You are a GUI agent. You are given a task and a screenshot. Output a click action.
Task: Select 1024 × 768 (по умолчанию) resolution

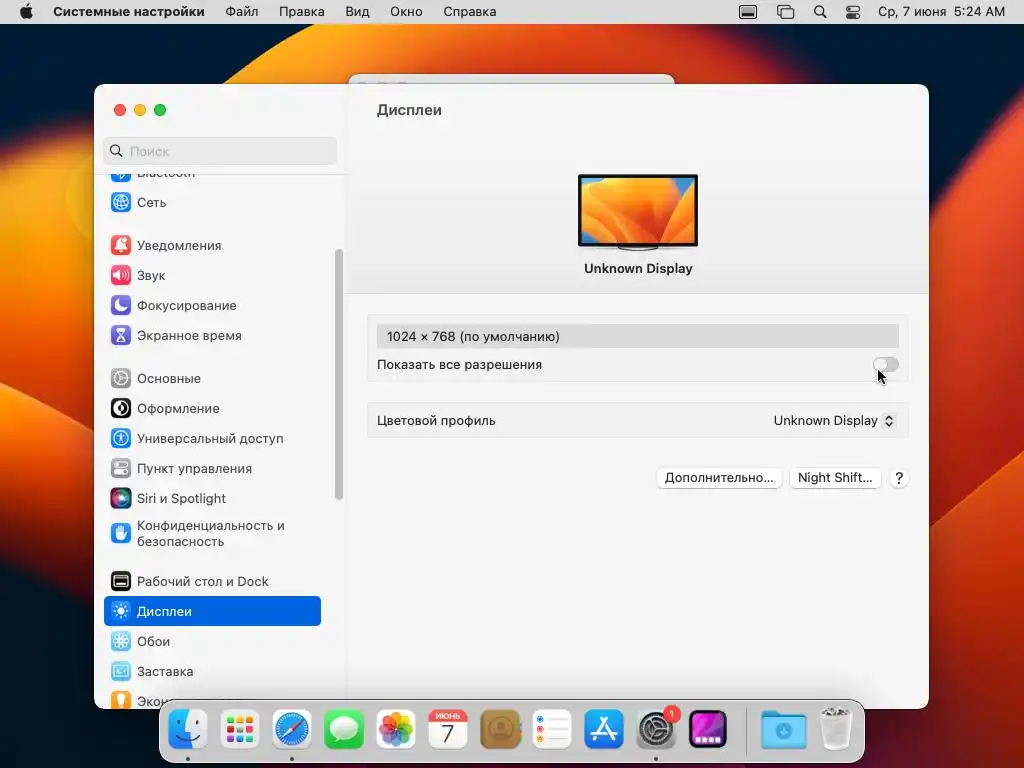[x=638, y=336]
